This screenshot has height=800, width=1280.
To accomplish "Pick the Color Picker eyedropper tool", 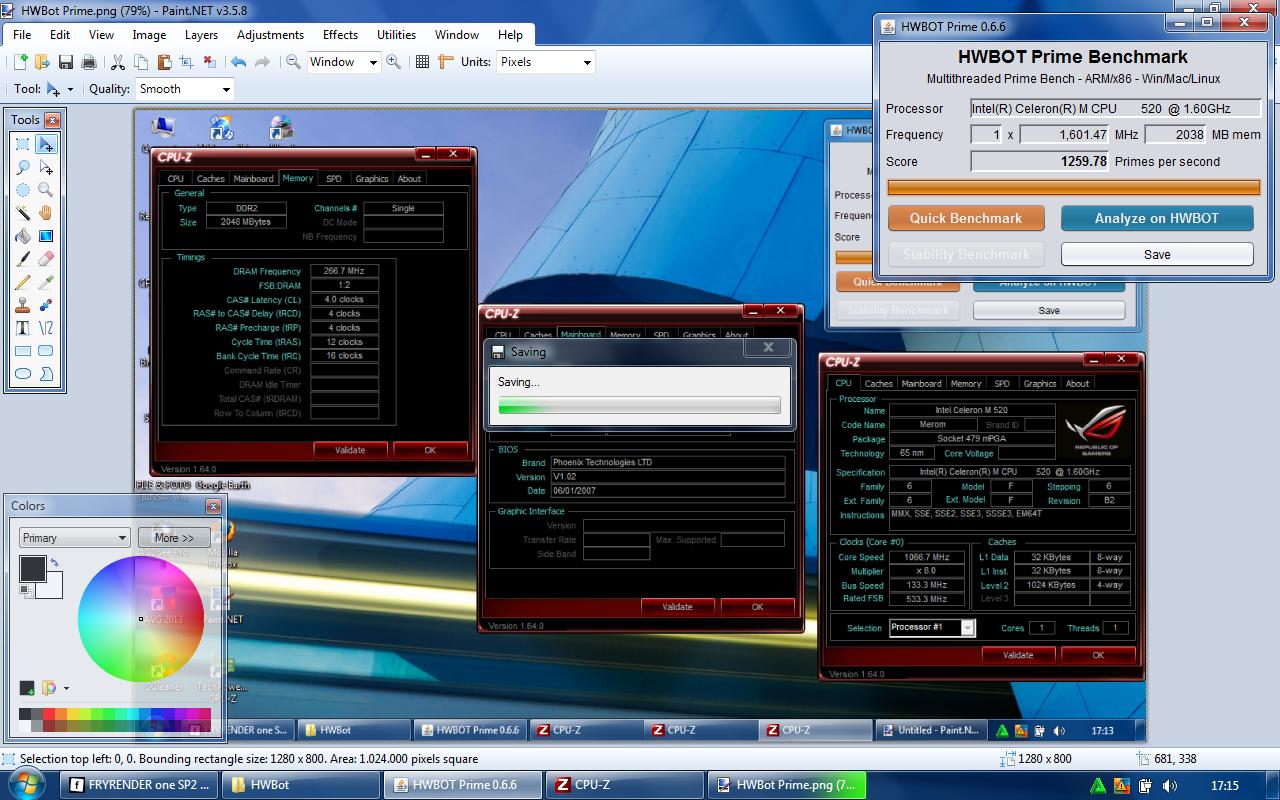I will (x=46, y=282).
